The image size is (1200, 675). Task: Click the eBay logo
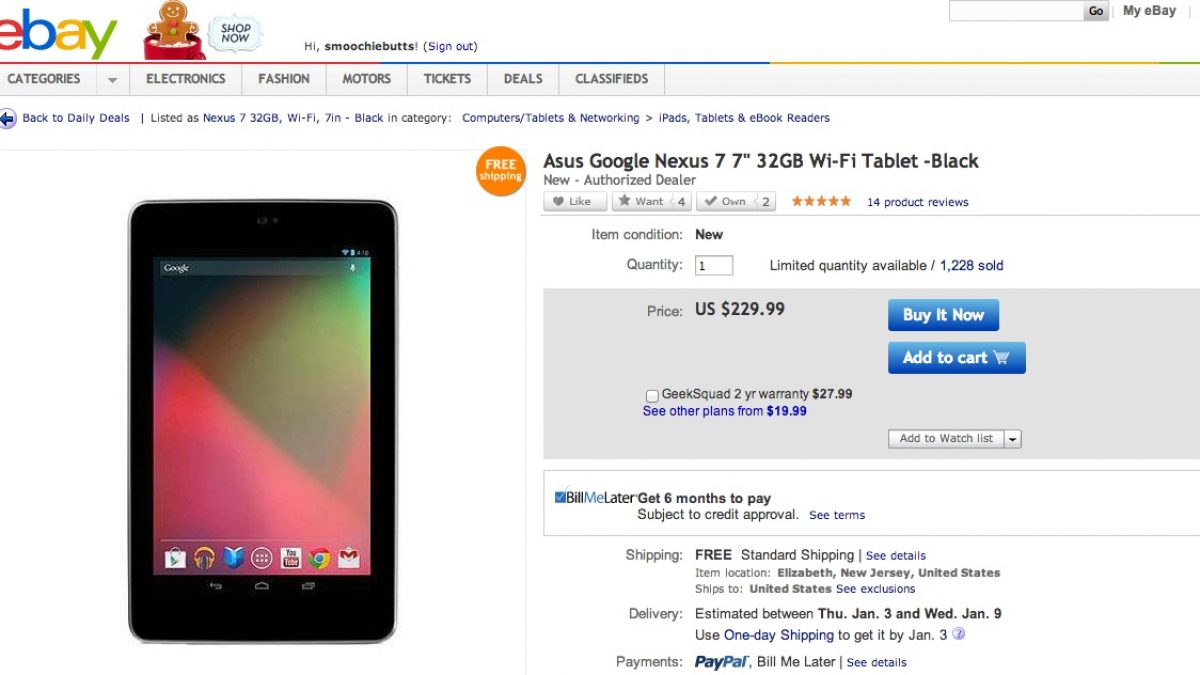(x=55, y=33)
